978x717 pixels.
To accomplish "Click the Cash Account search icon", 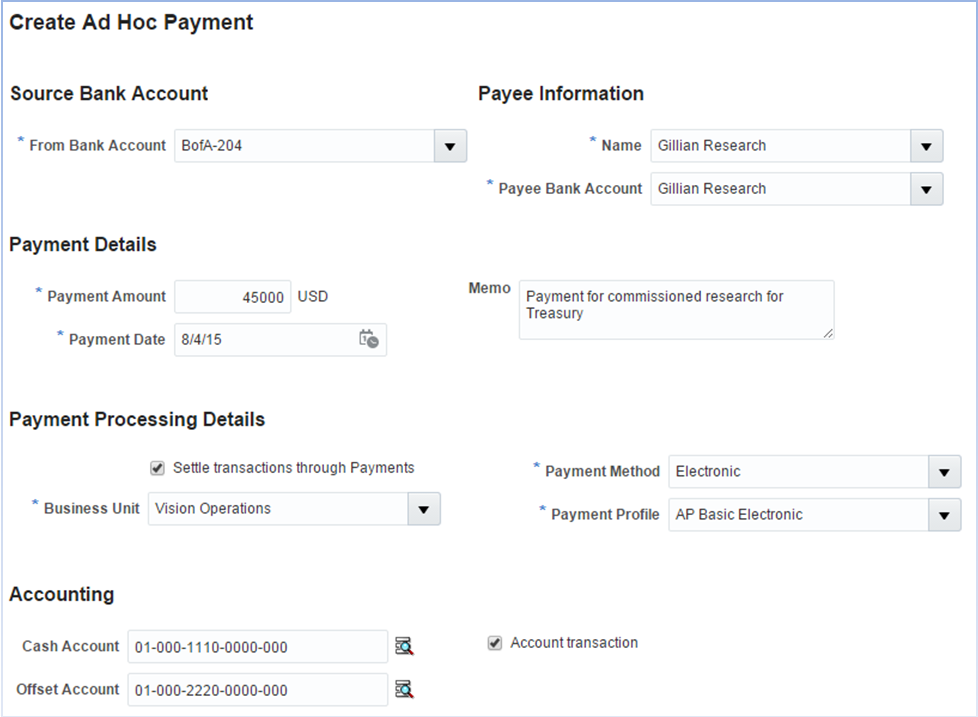I will click(x=403, y=646).
